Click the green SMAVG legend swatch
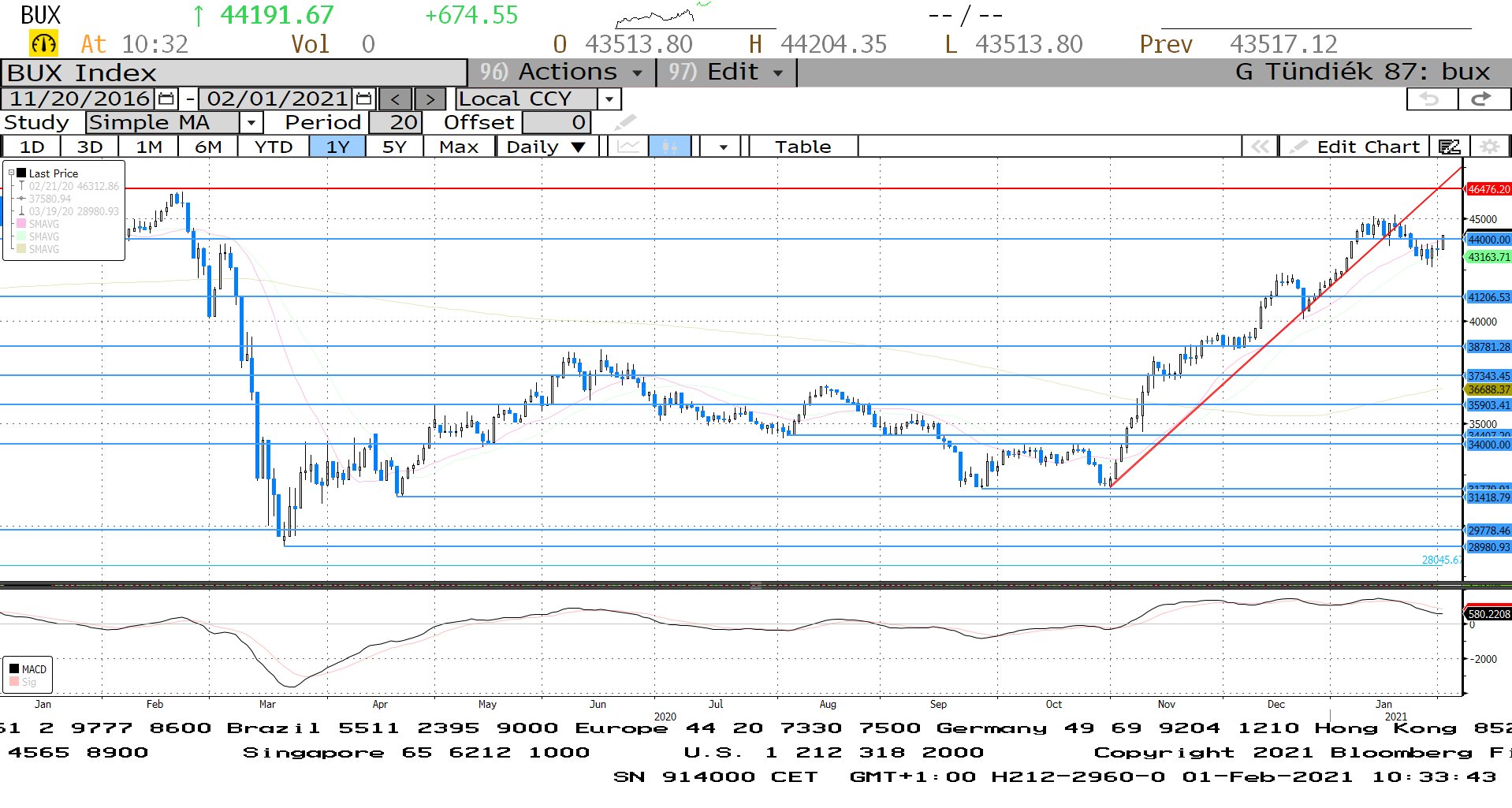Viewport: 1512px width, 808px height. (22, 236)
